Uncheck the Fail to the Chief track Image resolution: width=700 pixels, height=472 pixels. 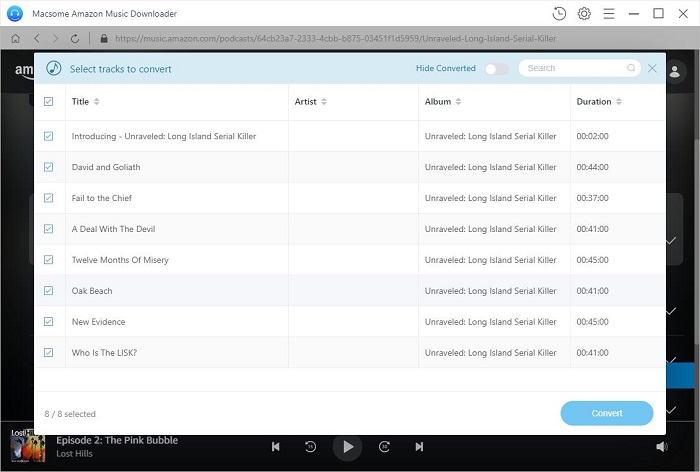tap(49, 198)
